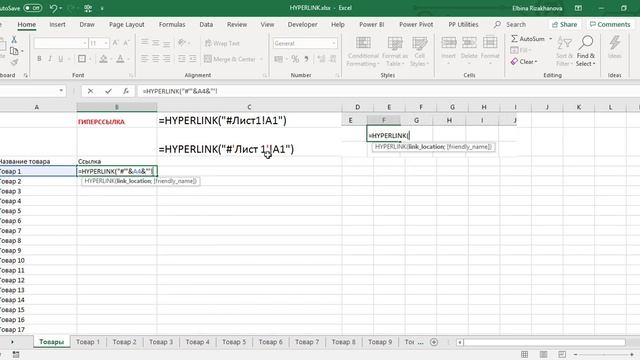Switch to sheet tab Товар 5
The width and height of the screenshot is (640, 360).
coord(234,342)
